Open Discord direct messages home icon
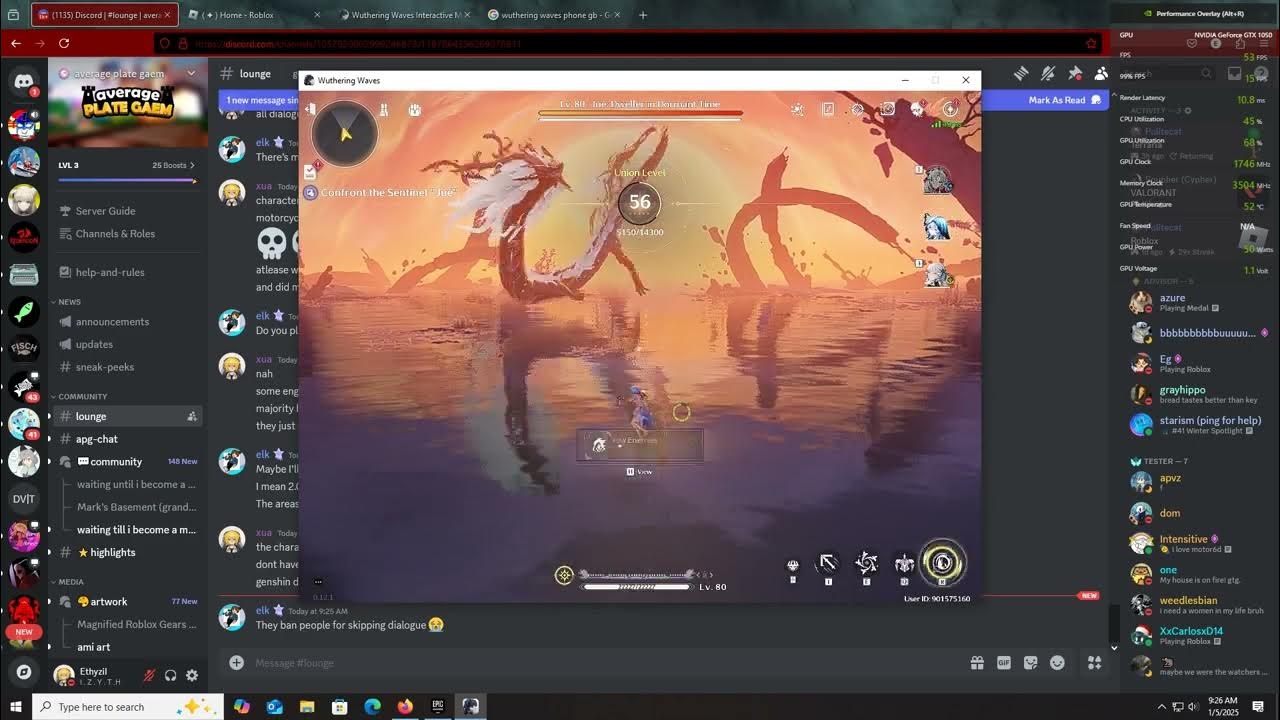 point(24,83)
